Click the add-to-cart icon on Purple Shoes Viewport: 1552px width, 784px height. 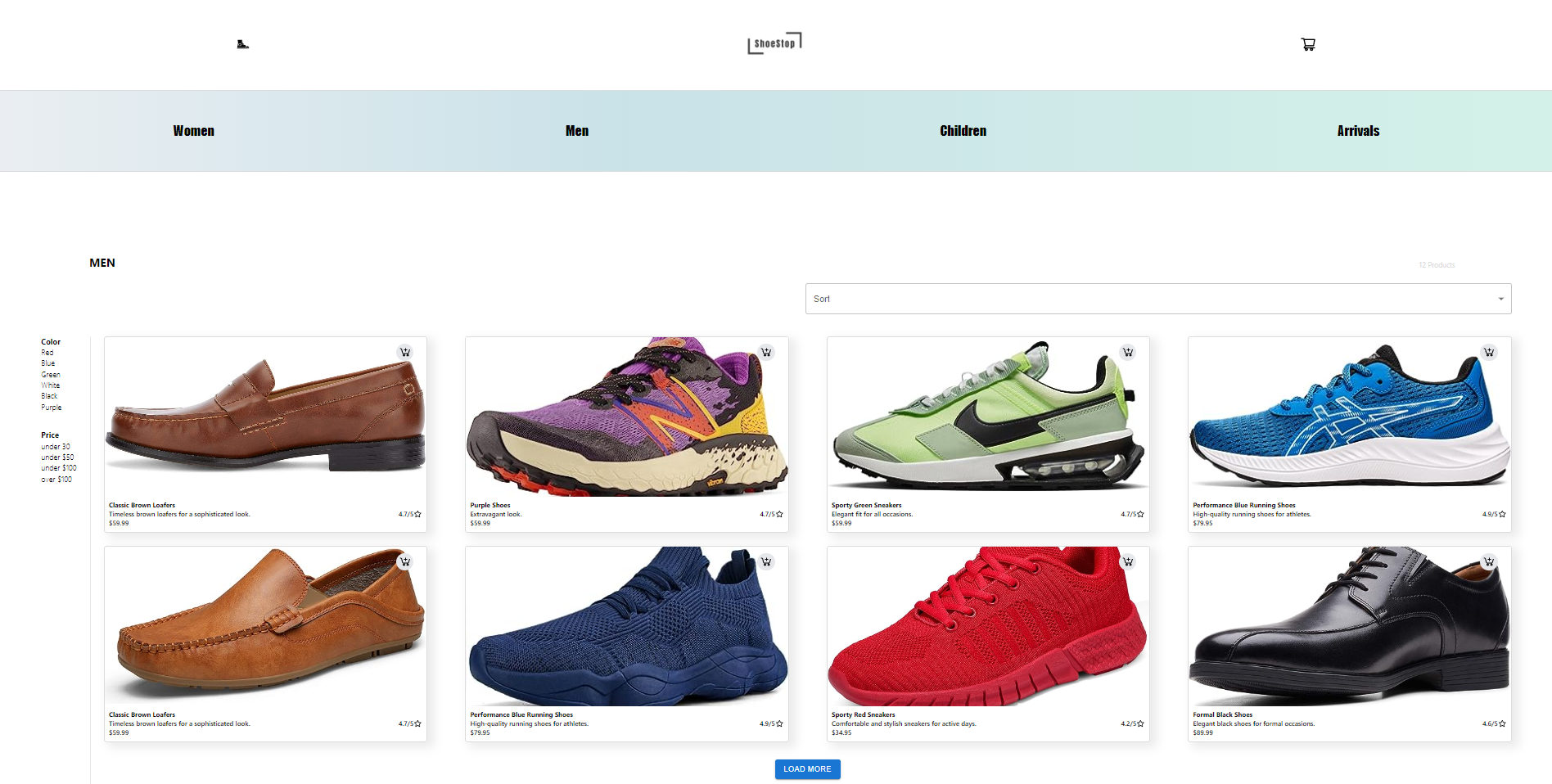click(767, 352)
